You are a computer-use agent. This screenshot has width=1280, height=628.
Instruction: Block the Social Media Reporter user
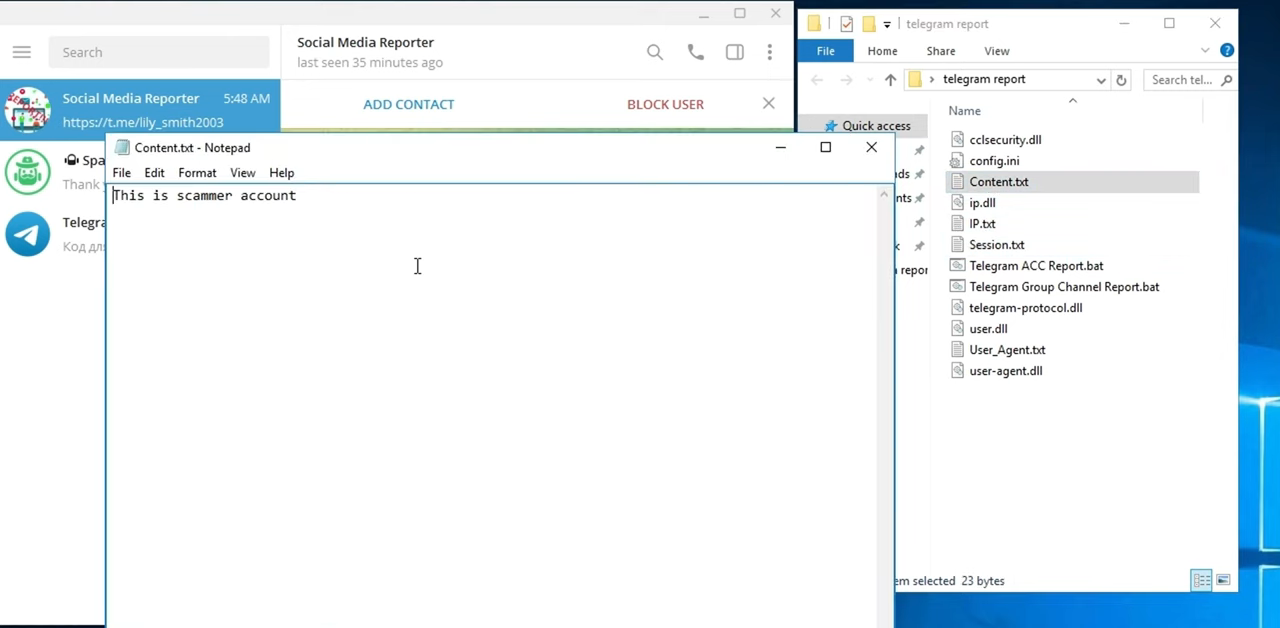[665, 104]
